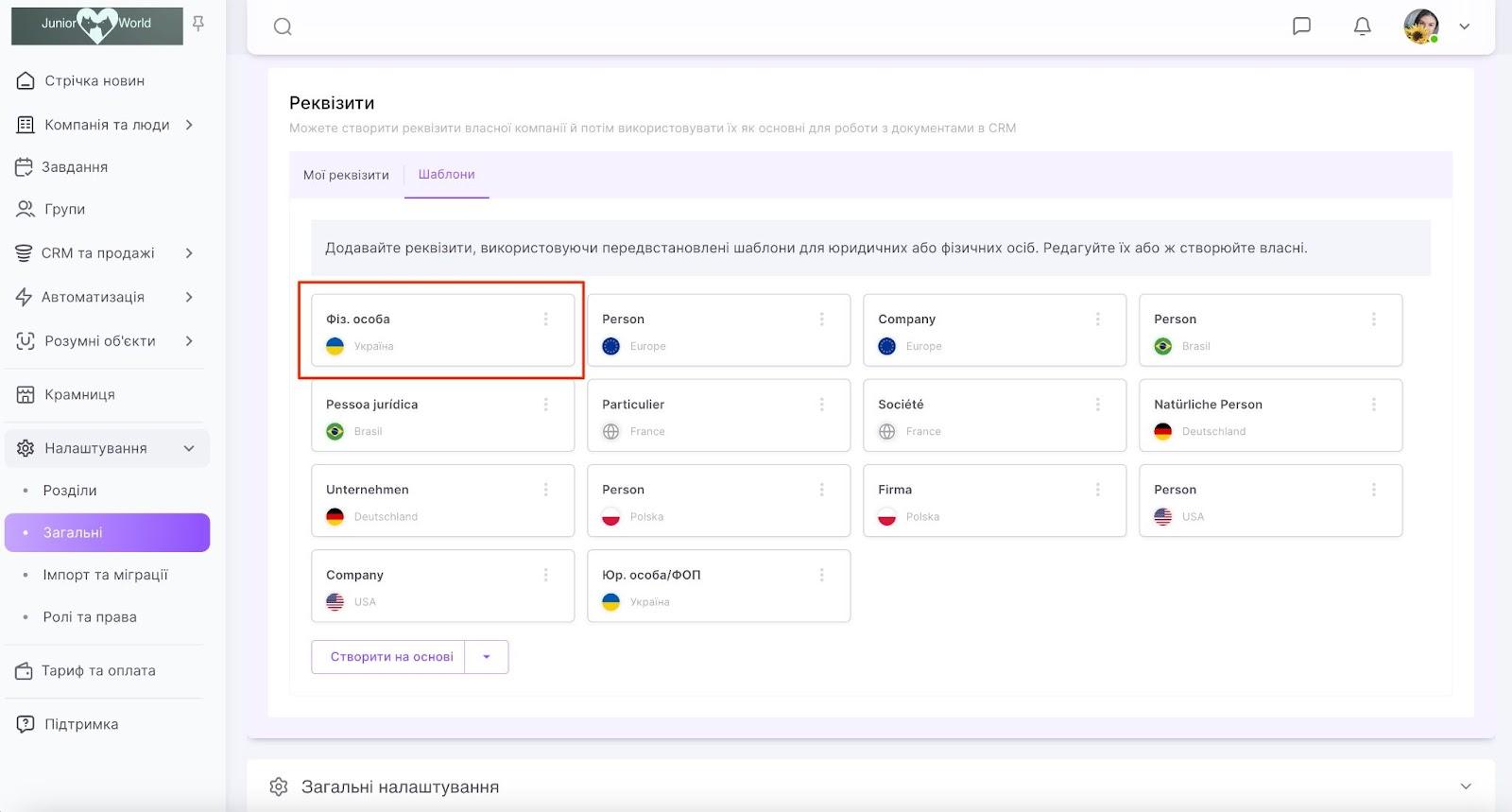This screenshot has height=812, width=1512.
Task: Open options menu for Фіз. особа template
Action: tap(545, 320)
